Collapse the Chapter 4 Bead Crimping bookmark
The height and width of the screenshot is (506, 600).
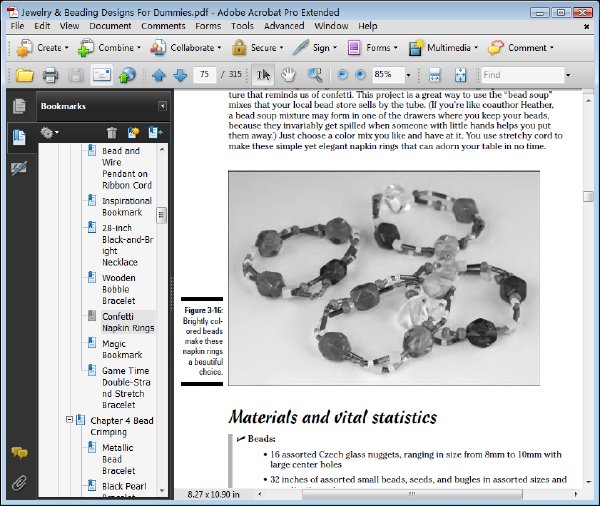pyautogui.click(x=69, y=420)
